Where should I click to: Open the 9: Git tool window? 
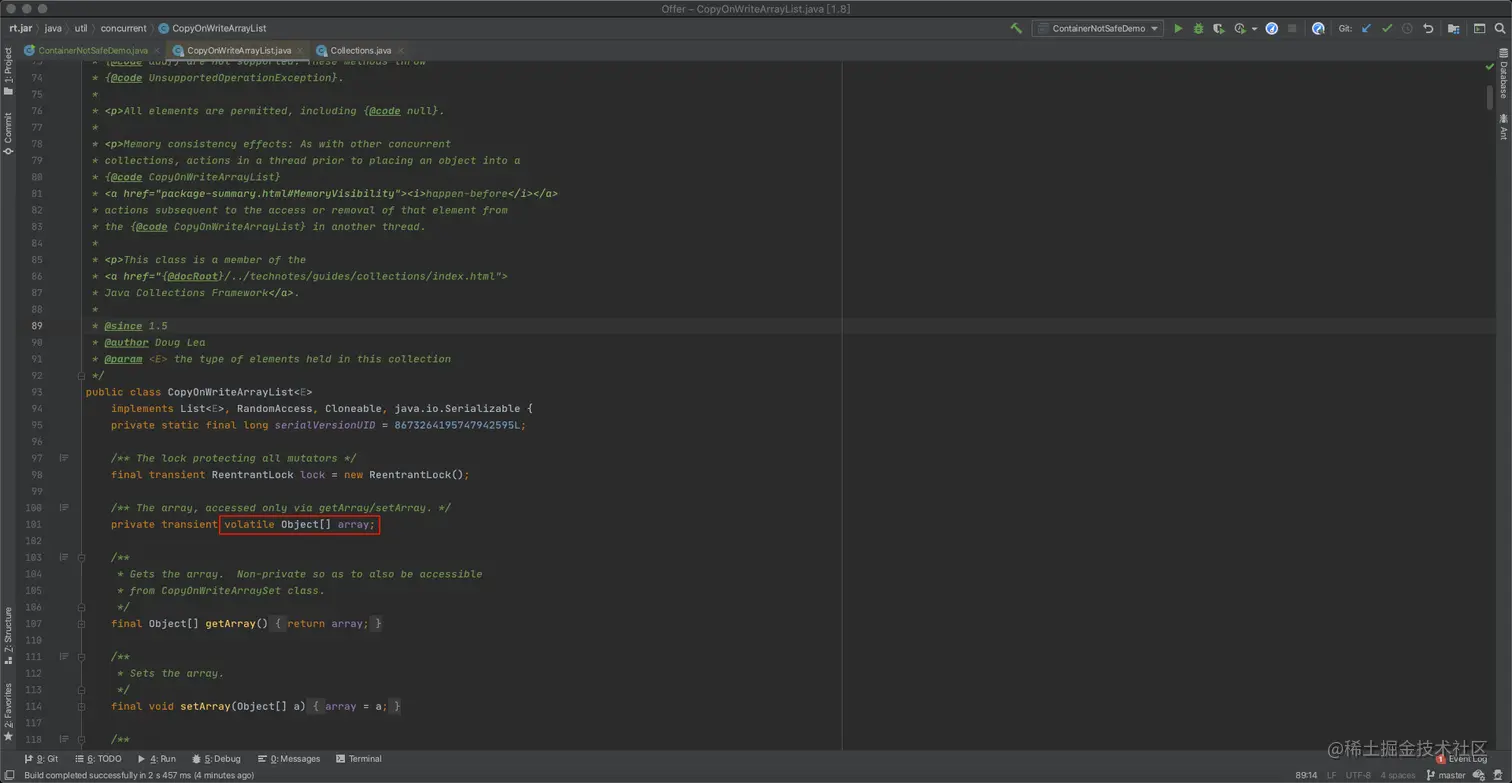click(41, 759)
